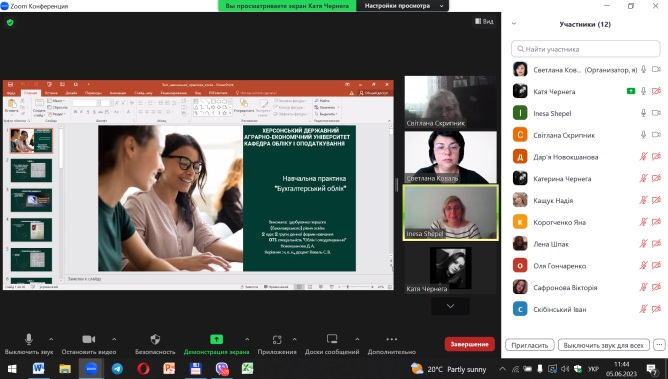Screen dimensions: 668x379
Task: Open the Вид tab in PowerPoint ribbon
Action: 198,92
